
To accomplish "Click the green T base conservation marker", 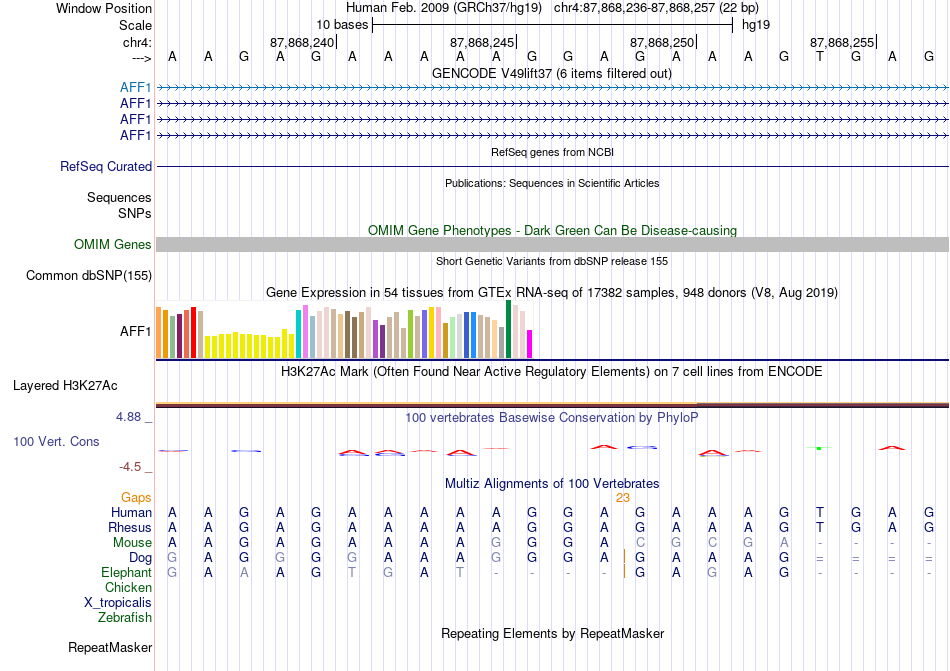I will [819, 448].
